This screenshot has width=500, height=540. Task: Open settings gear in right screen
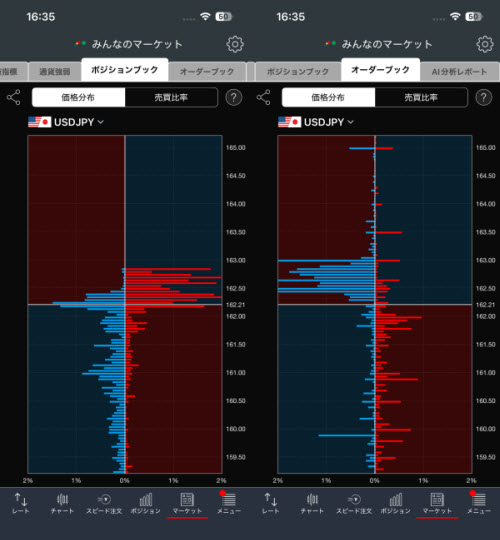(x=485, y=44)
